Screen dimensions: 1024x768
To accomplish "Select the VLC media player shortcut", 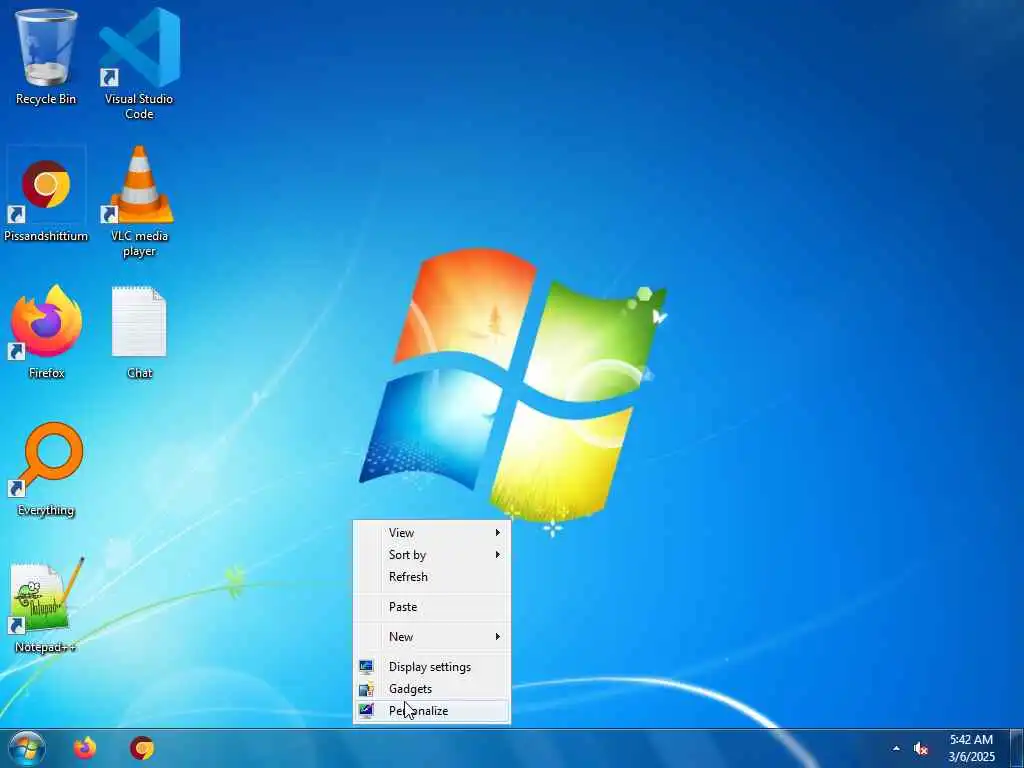I will [x=139, y=201].
